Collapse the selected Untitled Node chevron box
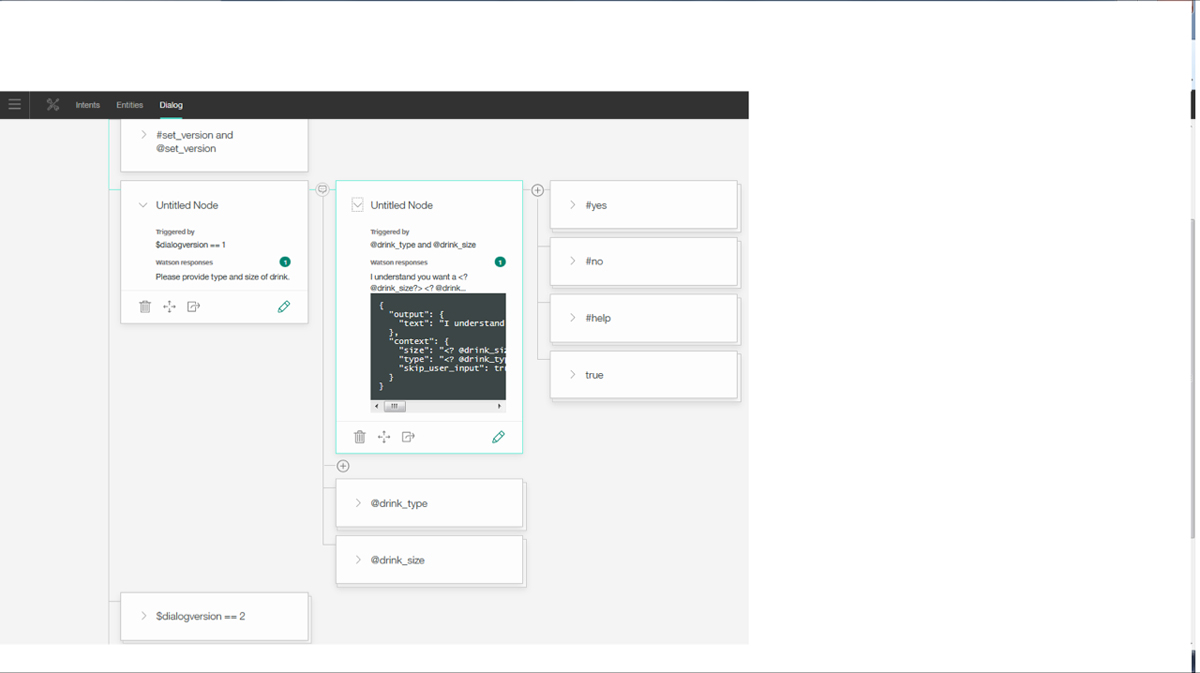 click(357, 205)
